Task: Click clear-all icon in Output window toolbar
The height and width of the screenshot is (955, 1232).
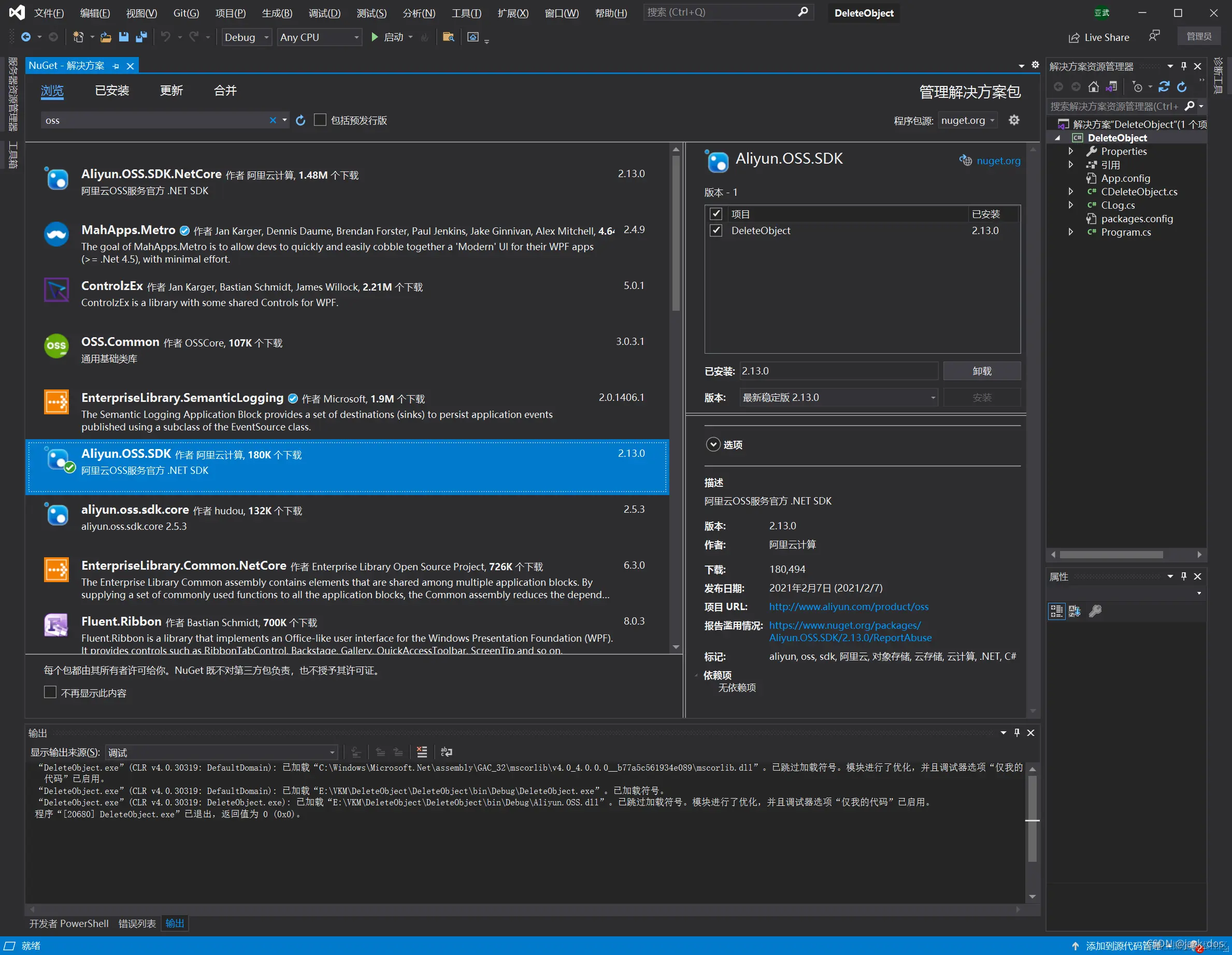Action: 421,752
